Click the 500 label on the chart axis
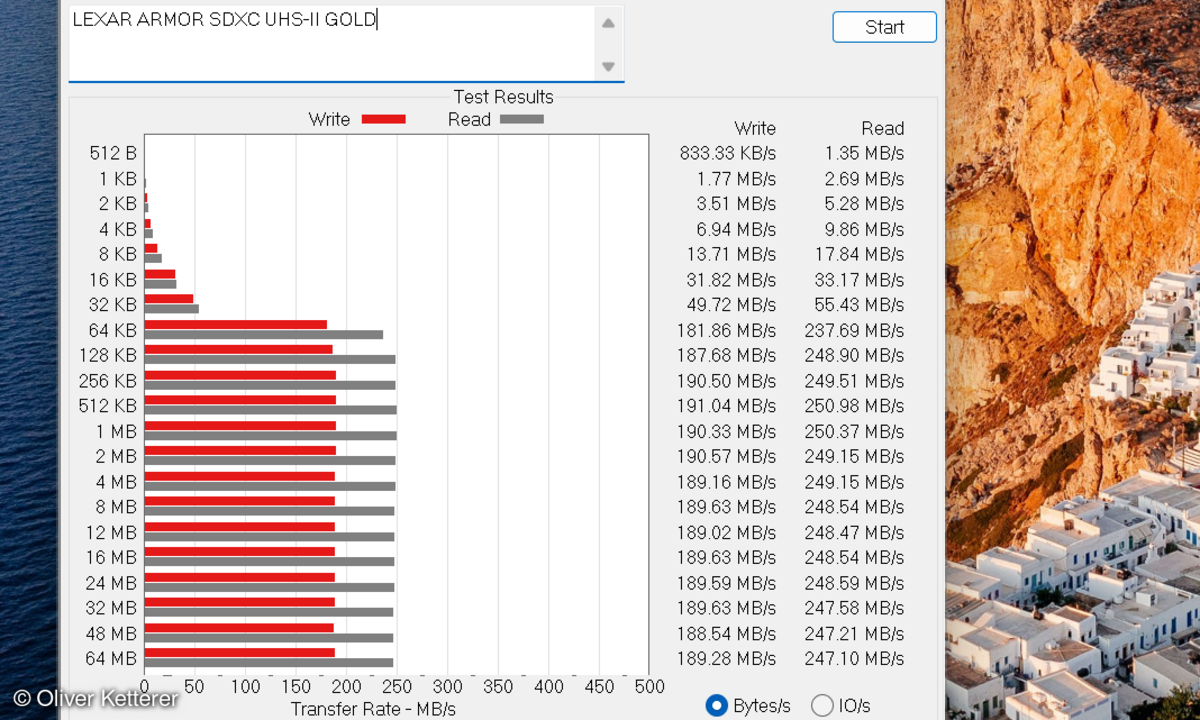Screen dimensions: 1200x720 point(649,687)
